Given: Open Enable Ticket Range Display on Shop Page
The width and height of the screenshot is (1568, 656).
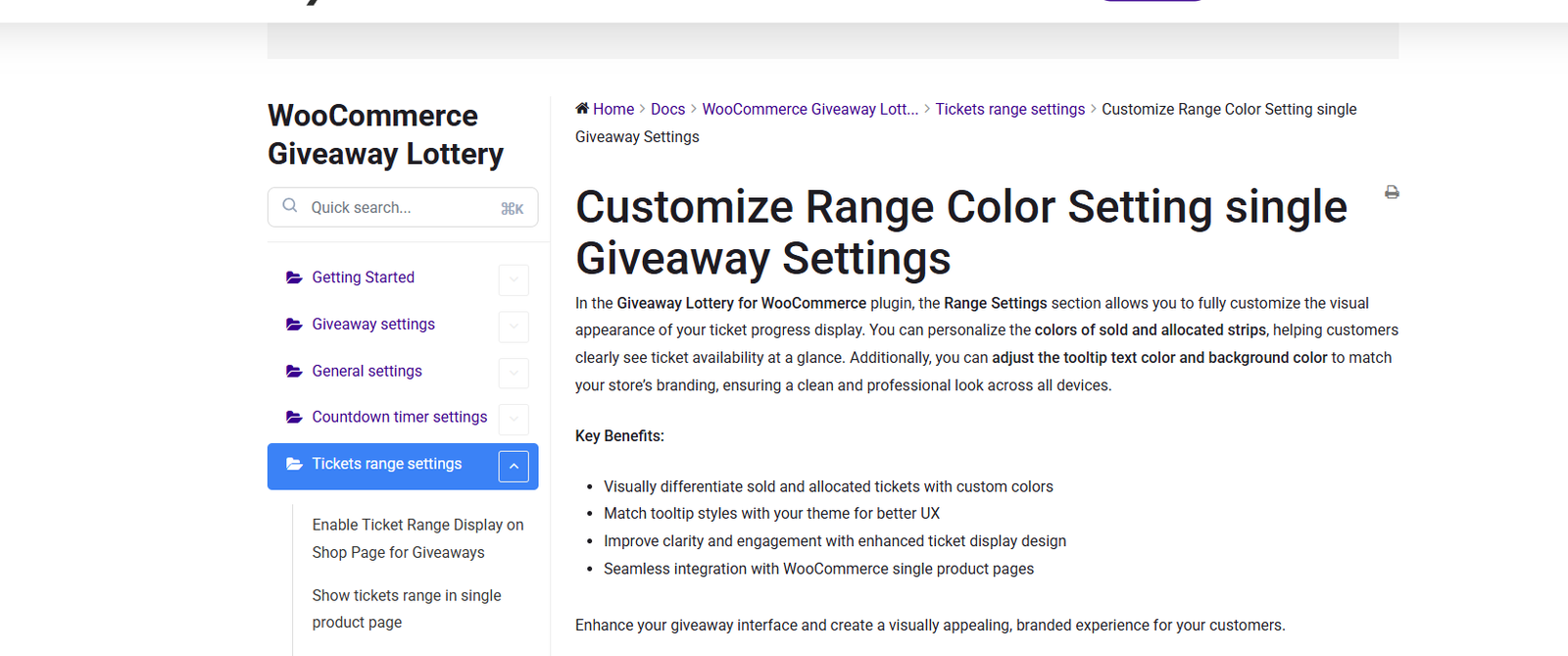Looking at the screenshot, I should [417, 538].
